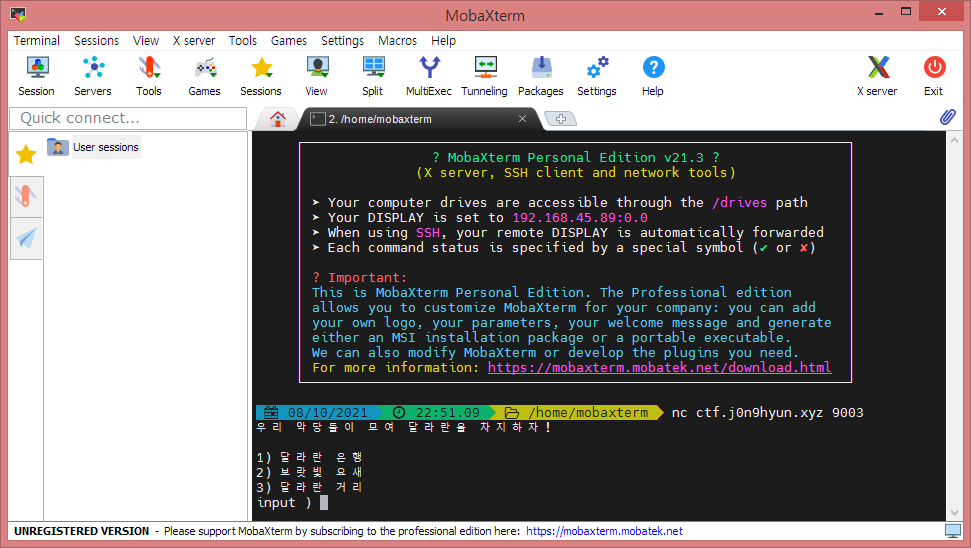Click the terminal input prompt cursor
Image resolution: width=971 pixels, height=548 pixels.
pos(324,503)
